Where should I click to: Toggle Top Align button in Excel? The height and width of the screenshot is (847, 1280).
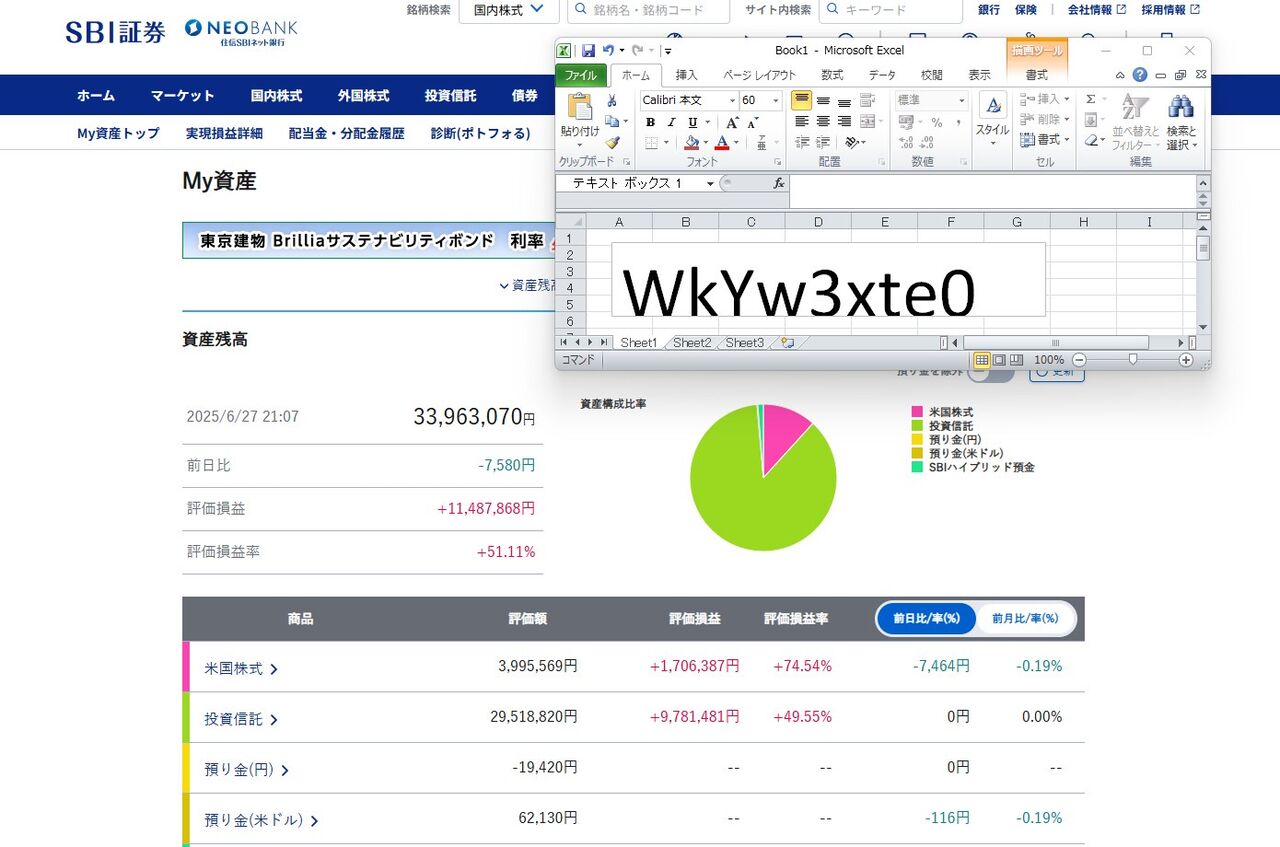[802, 100]
